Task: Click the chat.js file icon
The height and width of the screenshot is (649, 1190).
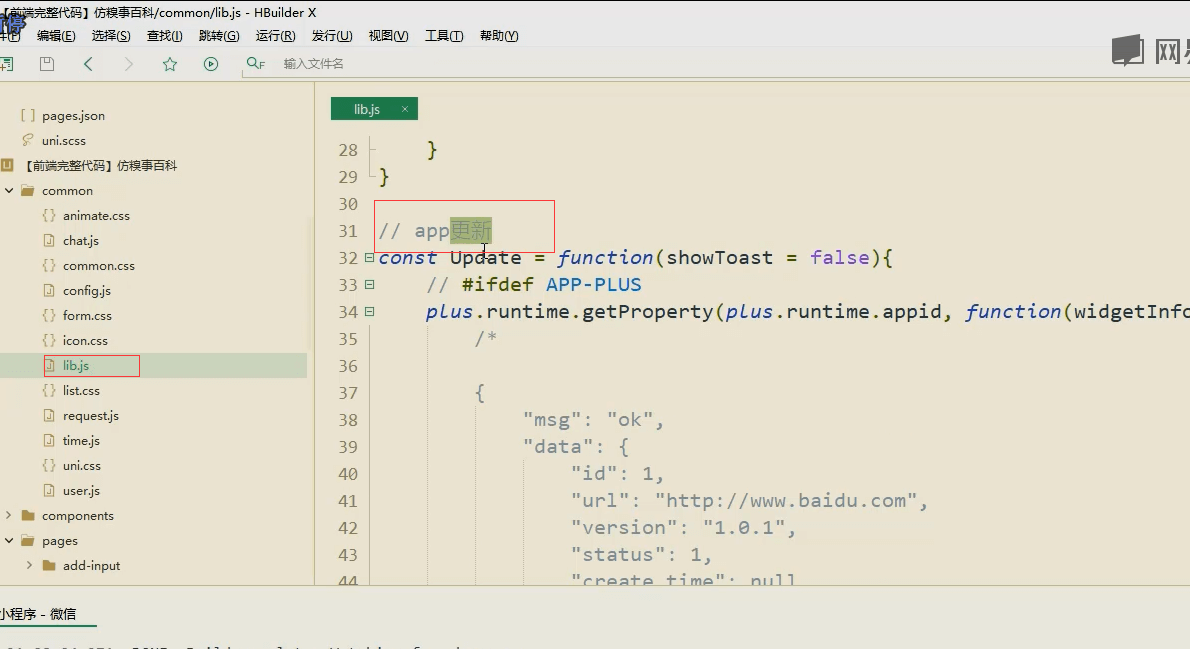Action: [x=49, y=241]
